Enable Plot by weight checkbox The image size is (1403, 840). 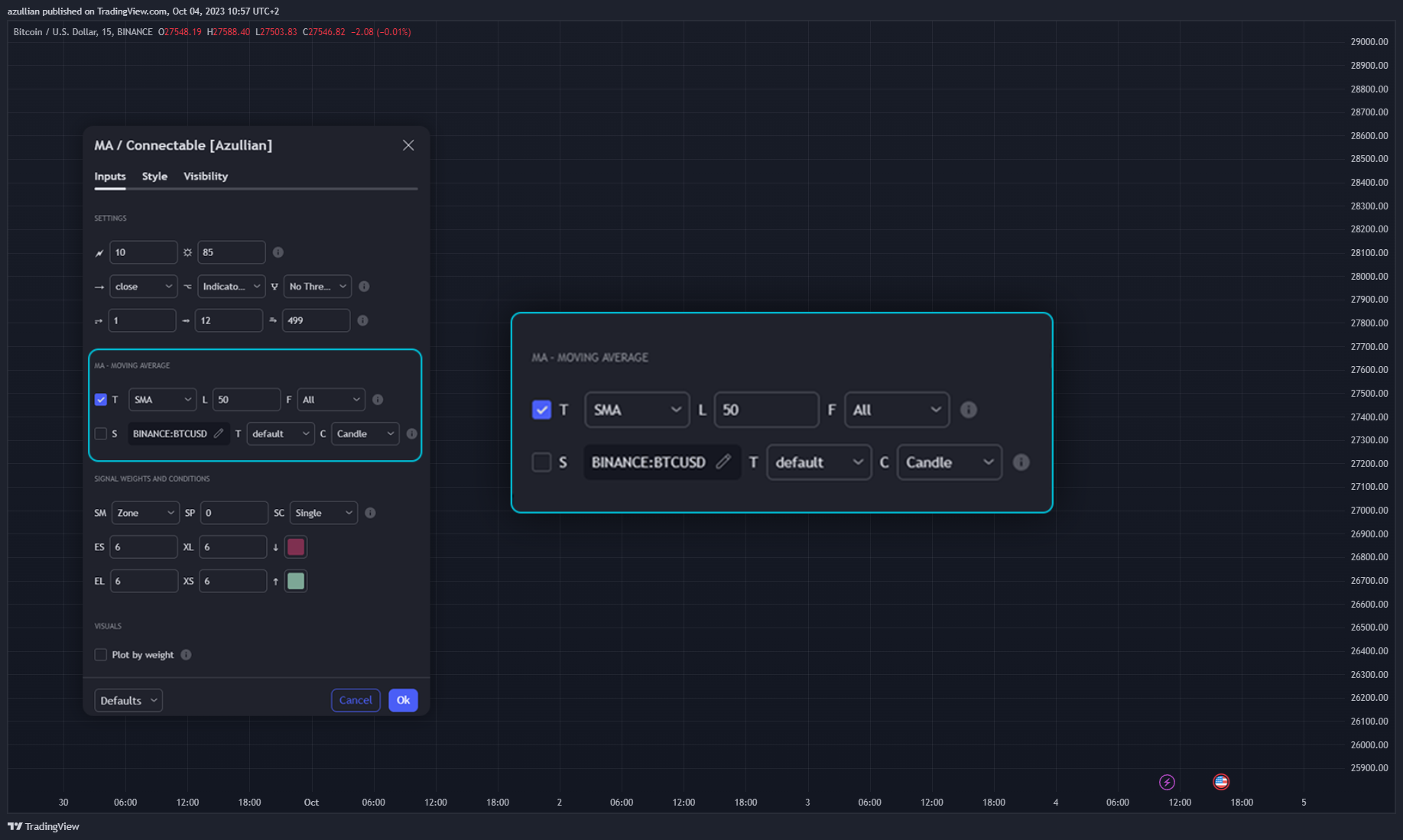click(x=101, y=655)
